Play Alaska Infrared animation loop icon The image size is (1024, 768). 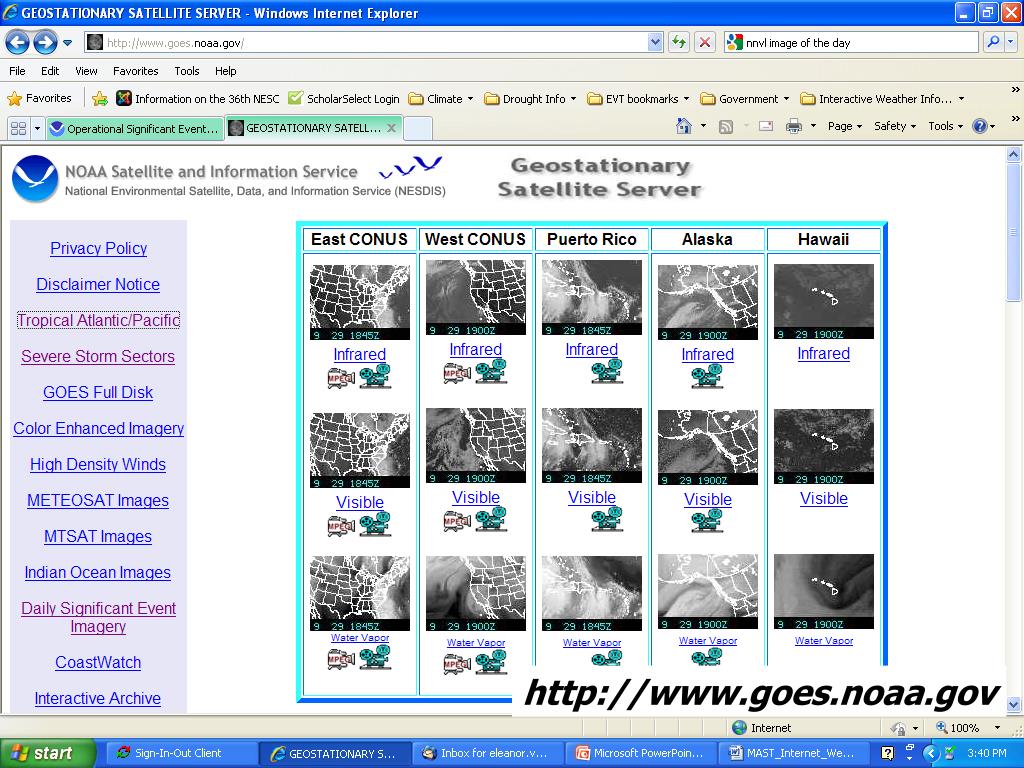pos(707,376)
